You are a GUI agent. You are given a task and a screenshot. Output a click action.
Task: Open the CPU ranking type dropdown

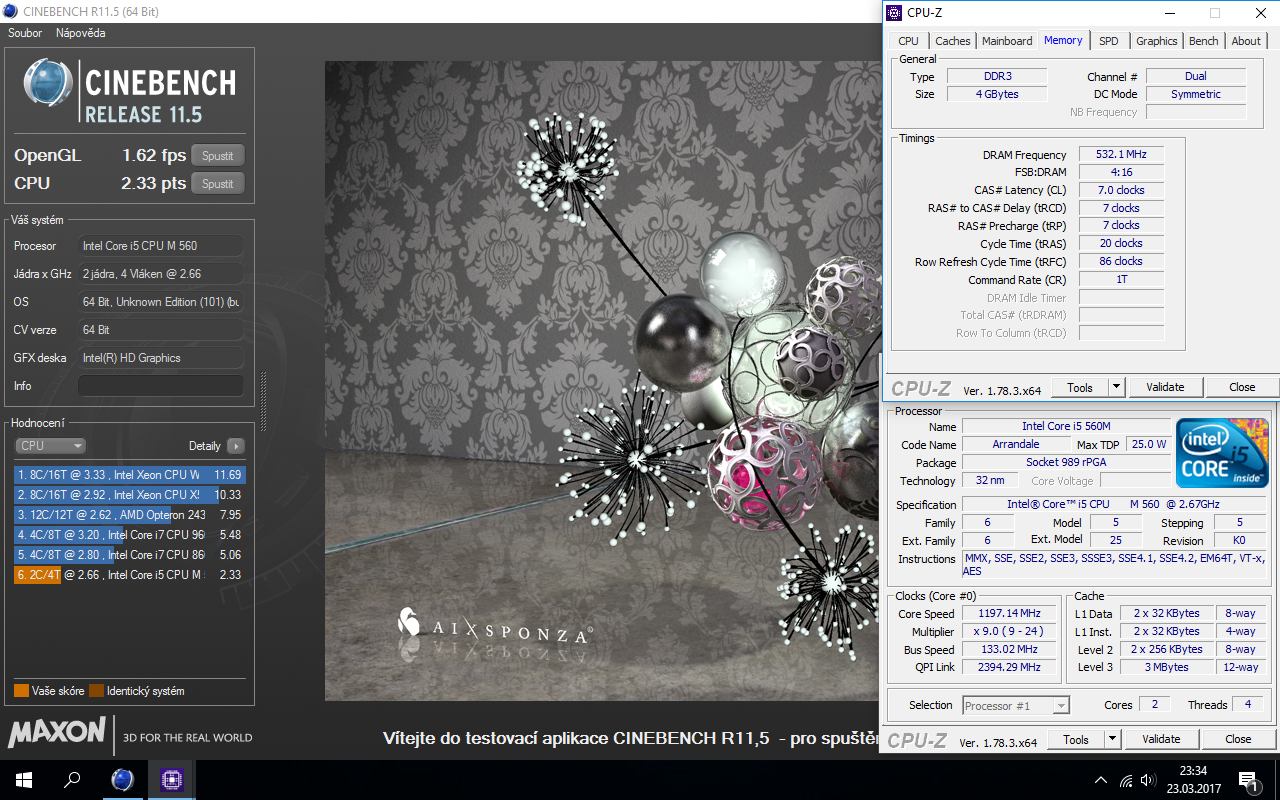coord(50,446)
